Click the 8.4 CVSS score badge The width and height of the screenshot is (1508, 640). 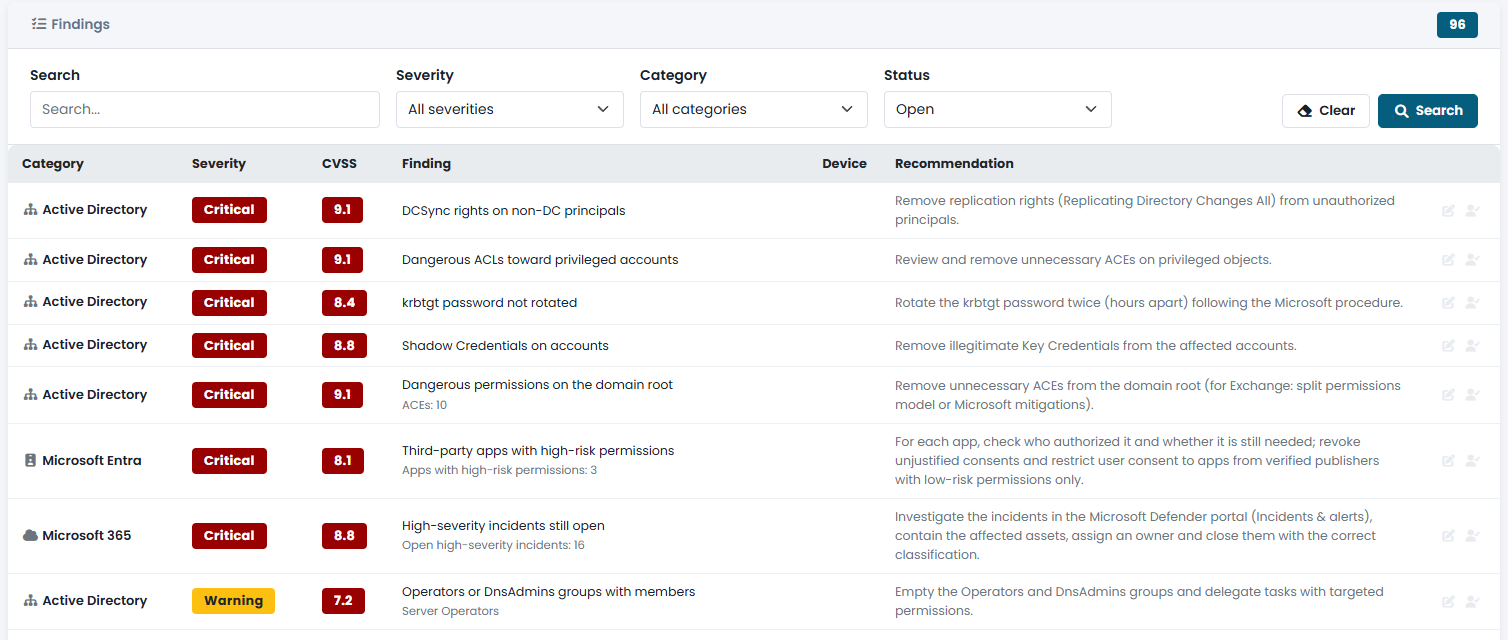coord(343,303)
